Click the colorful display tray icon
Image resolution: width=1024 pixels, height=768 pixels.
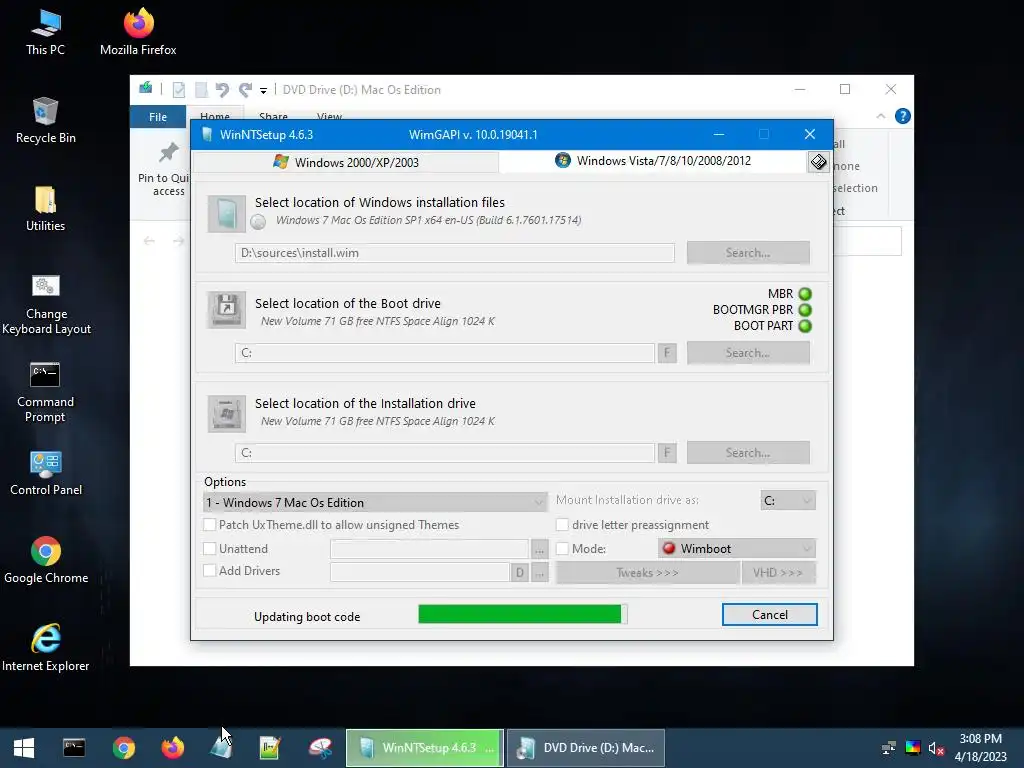click(x=912, y=748)
